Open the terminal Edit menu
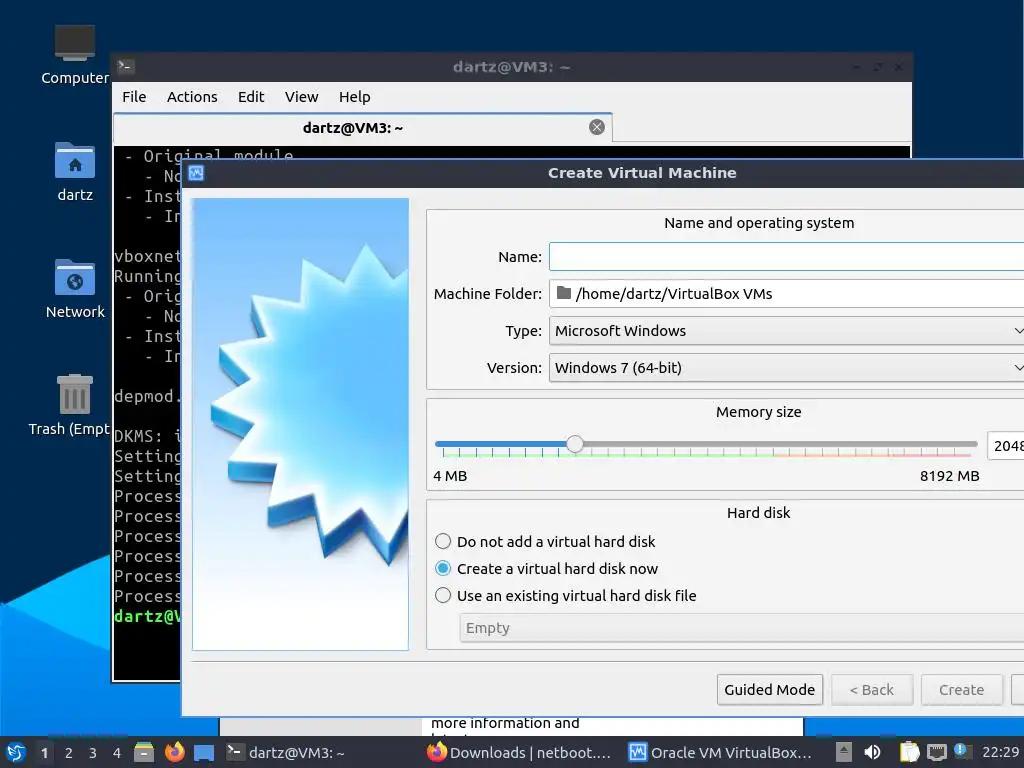The image size is (1024, 768). pyautogui.click(x=251, y=97)
